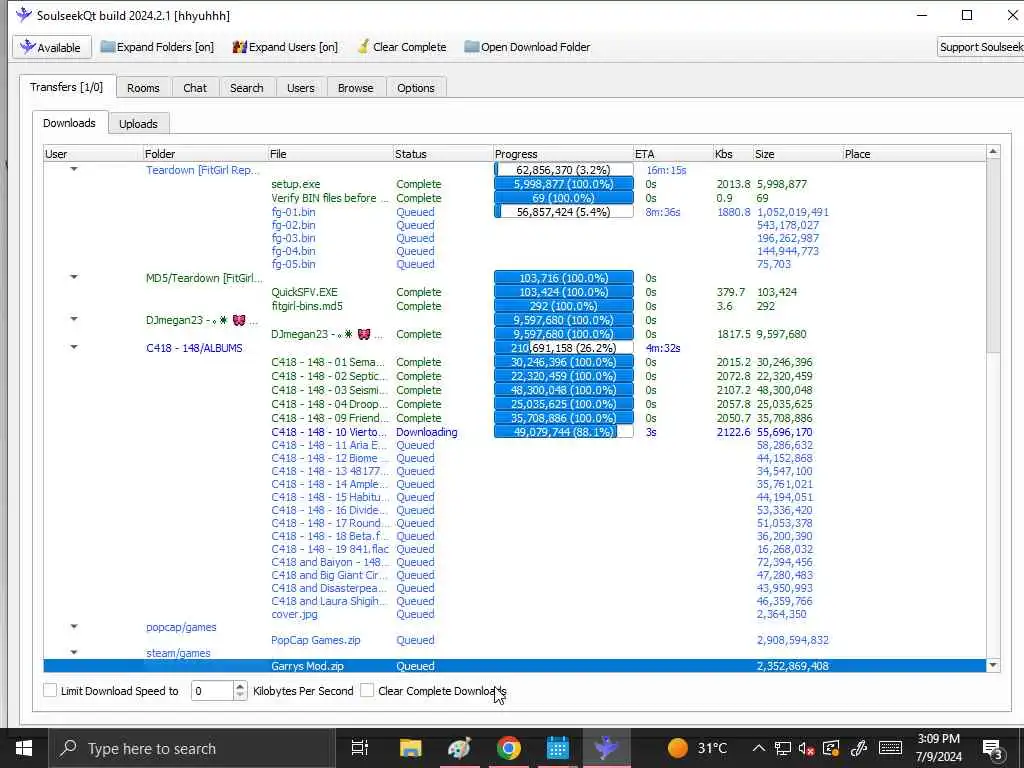
Task: Go to the Search tab
Action: 247,88
